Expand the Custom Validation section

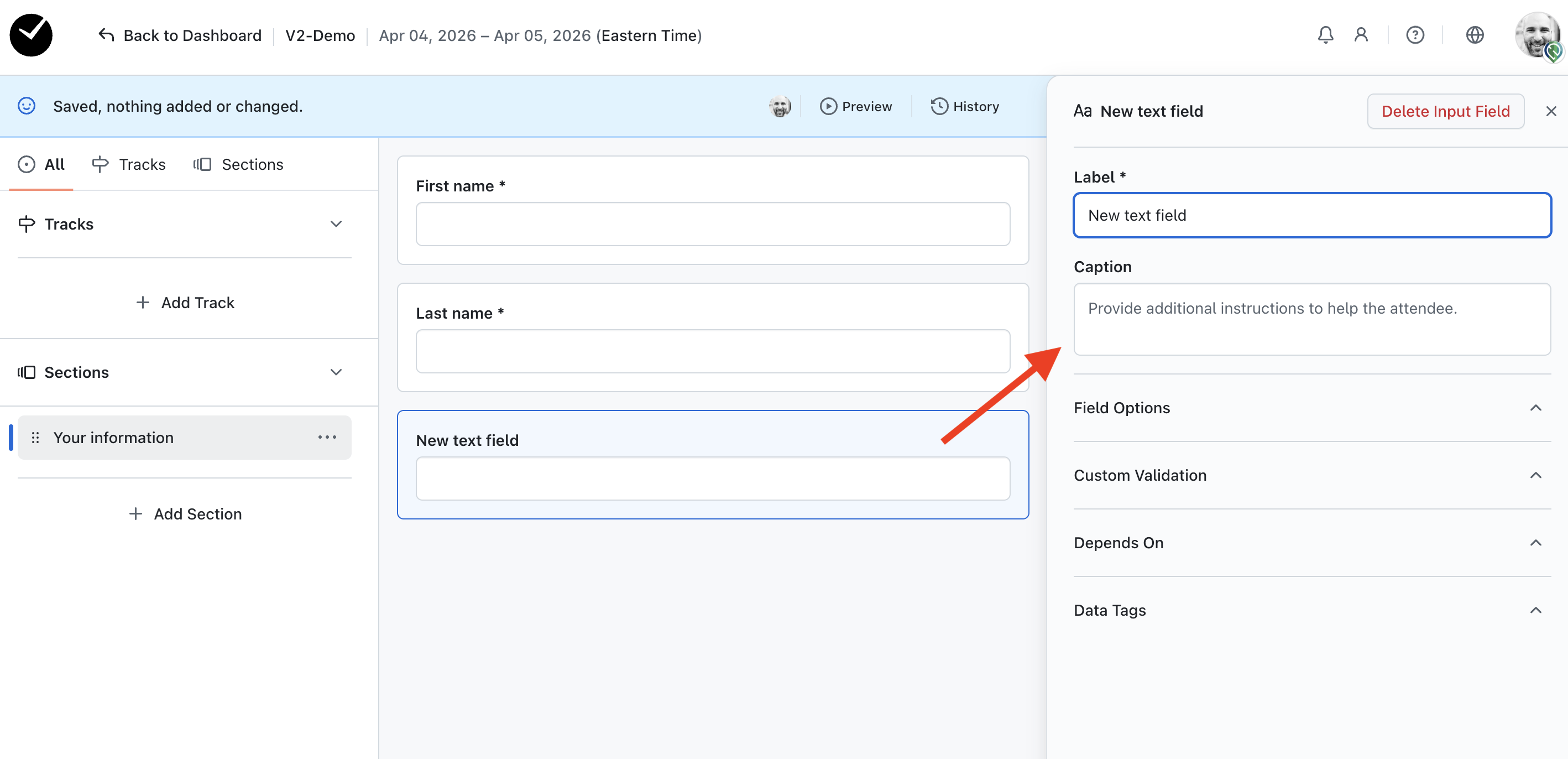click(1535, 476)
